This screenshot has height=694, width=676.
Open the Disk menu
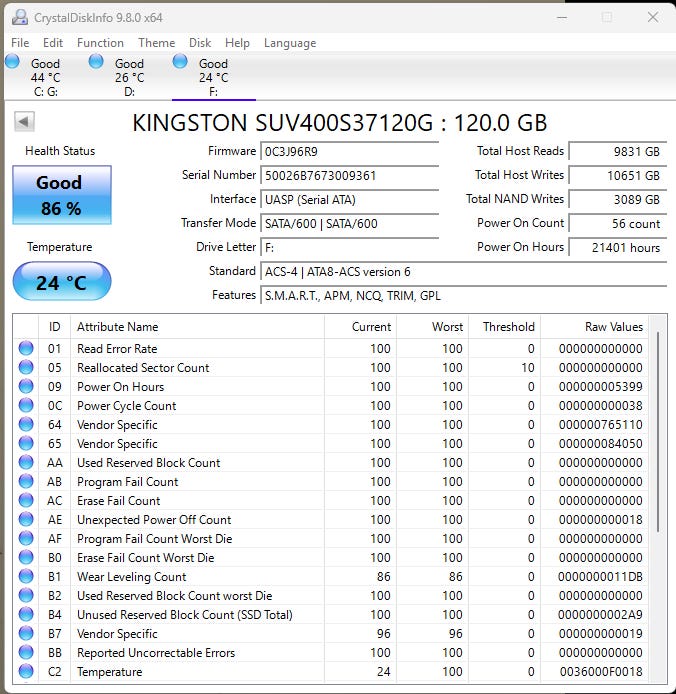tap(200, 43)
